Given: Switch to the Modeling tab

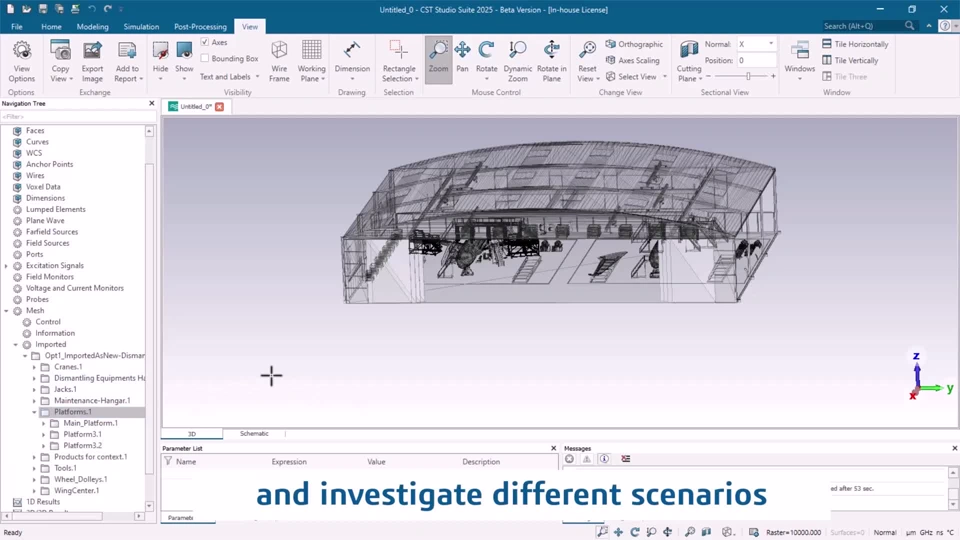Looking at the screenshot, I should pos(92,26).
